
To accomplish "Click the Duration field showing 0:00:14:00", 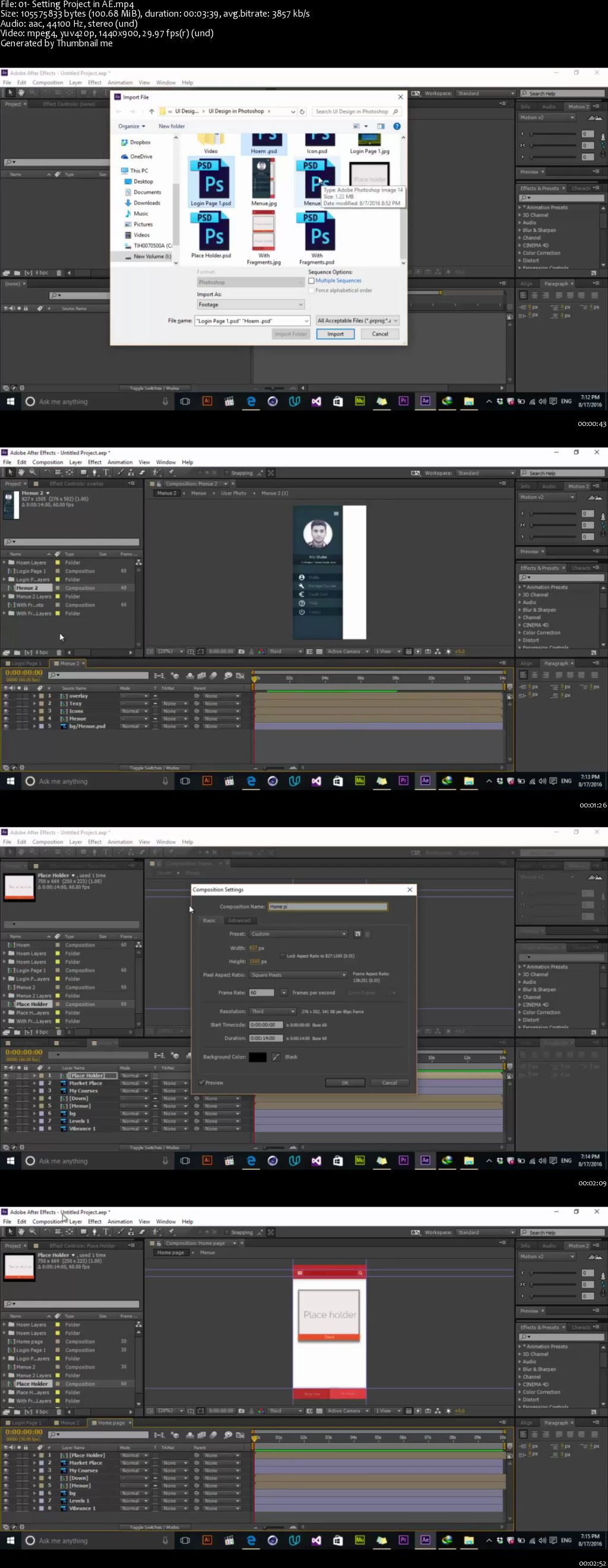I will [x=265, y=1038].
